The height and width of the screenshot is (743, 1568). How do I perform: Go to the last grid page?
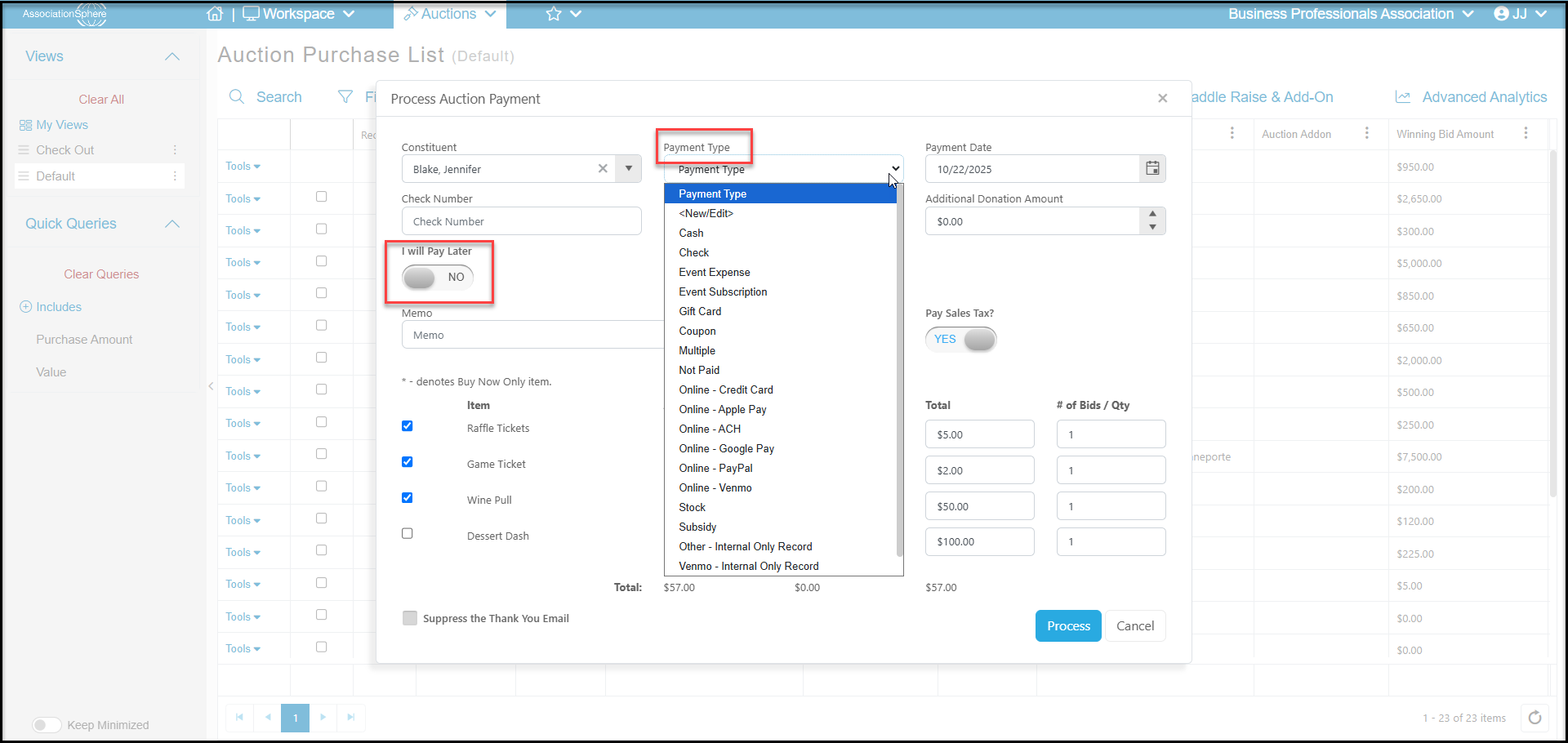(x=351, y=718)
